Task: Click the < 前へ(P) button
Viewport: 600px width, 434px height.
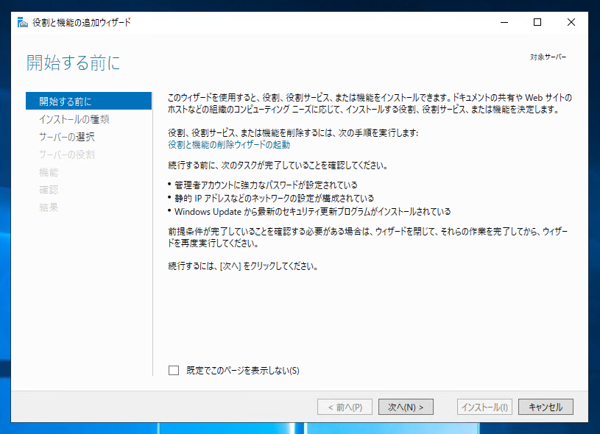Action: coord(345,407)
